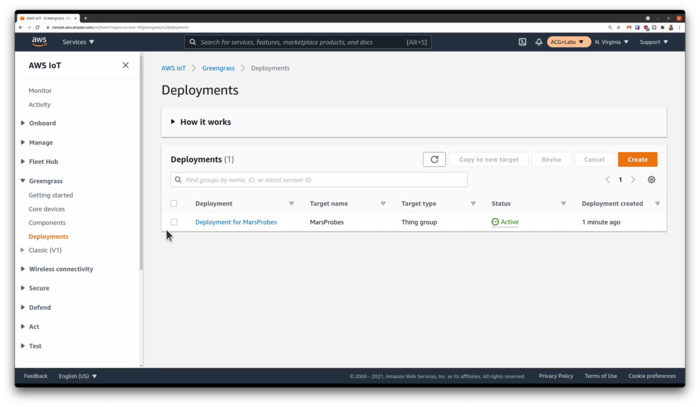Image resolution: width=700 pixels, height=407 pixels.
Task: Click the Revise button
Action: coord(551,159)
